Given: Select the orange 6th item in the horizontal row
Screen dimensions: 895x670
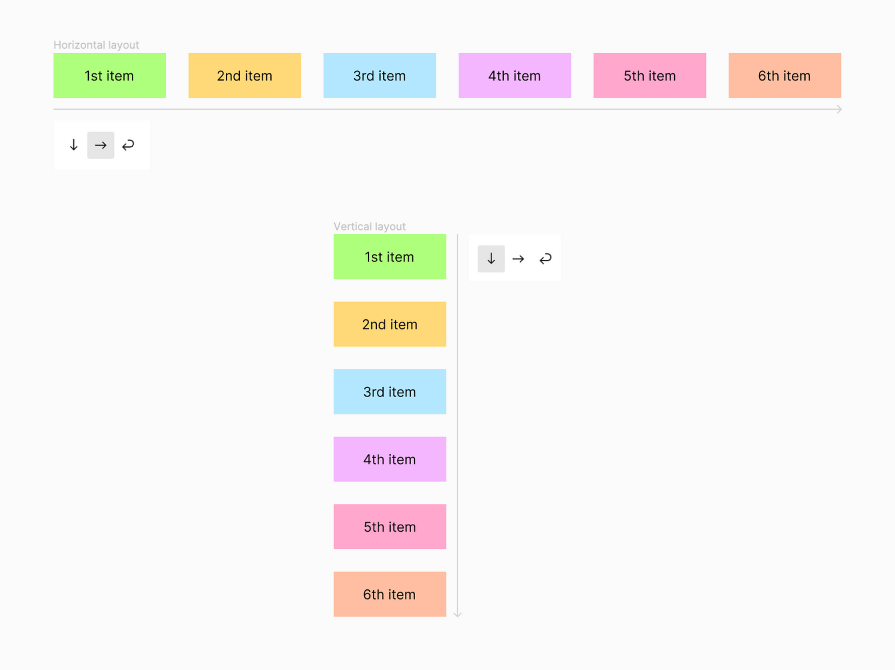Looking at the screenshot, I should click(x=784, y=75).
